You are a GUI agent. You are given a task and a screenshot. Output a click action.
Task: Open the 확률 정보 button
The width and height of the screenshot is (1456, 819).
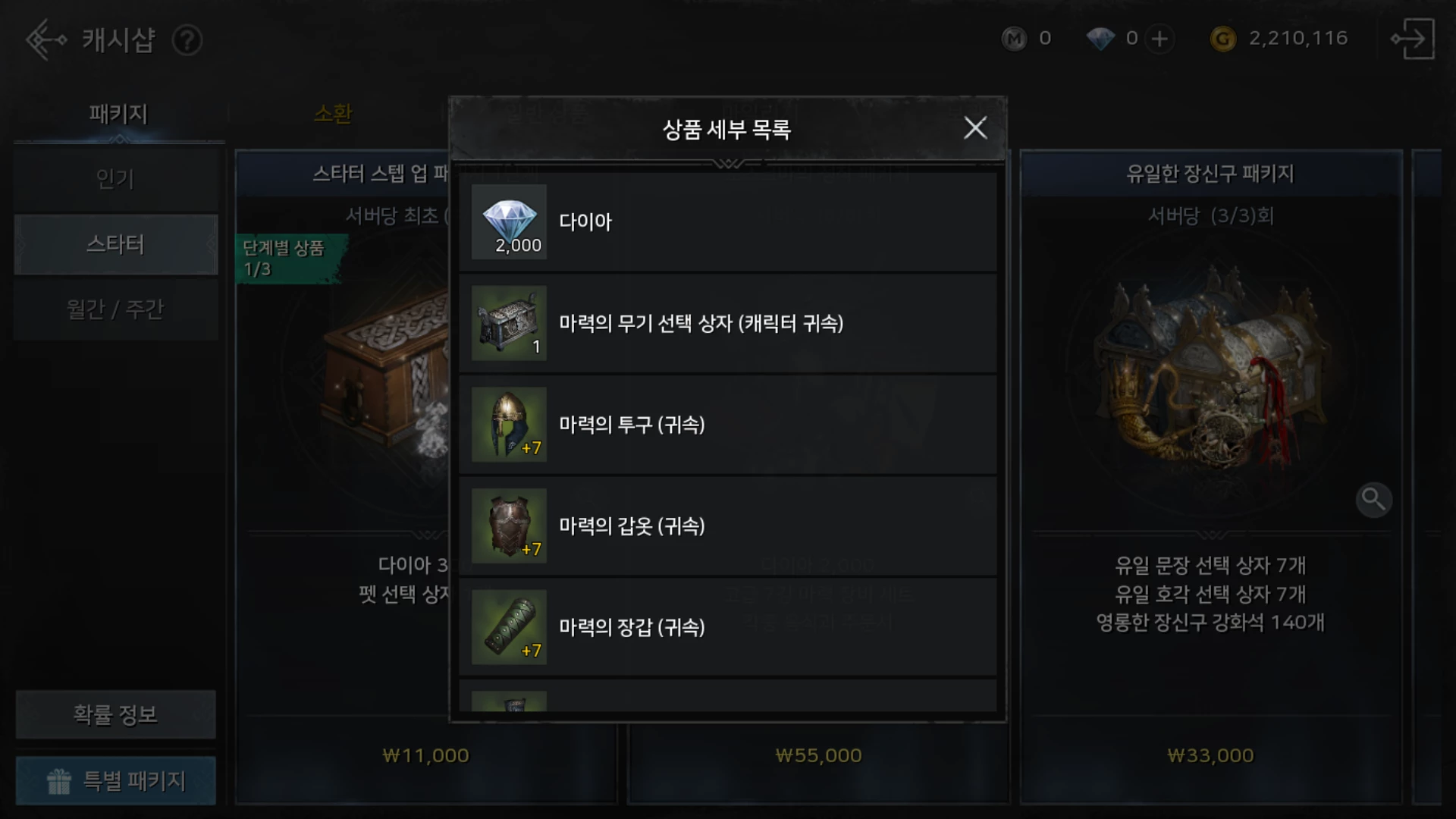[115, 714]
